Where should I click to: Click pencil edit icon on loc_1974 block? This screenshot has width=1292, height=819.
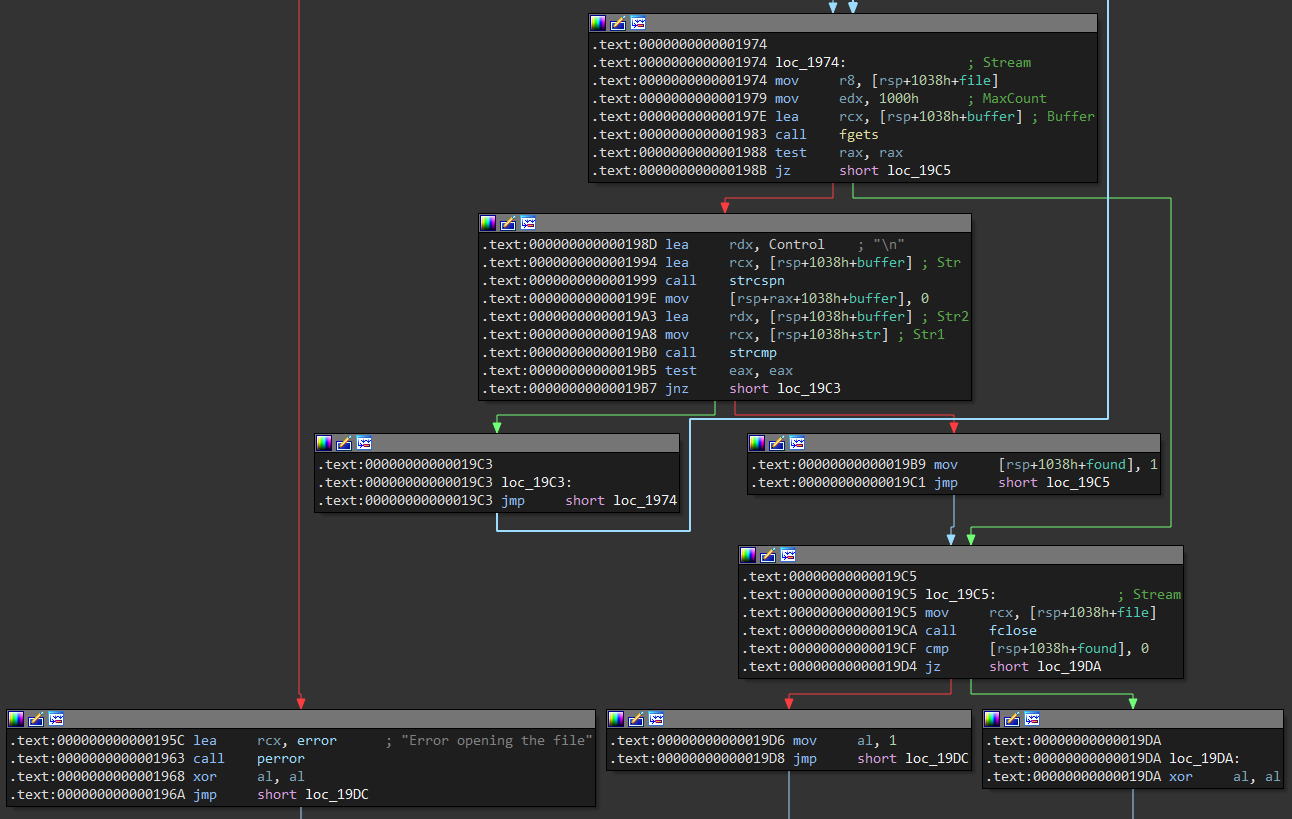pos(618,22)
